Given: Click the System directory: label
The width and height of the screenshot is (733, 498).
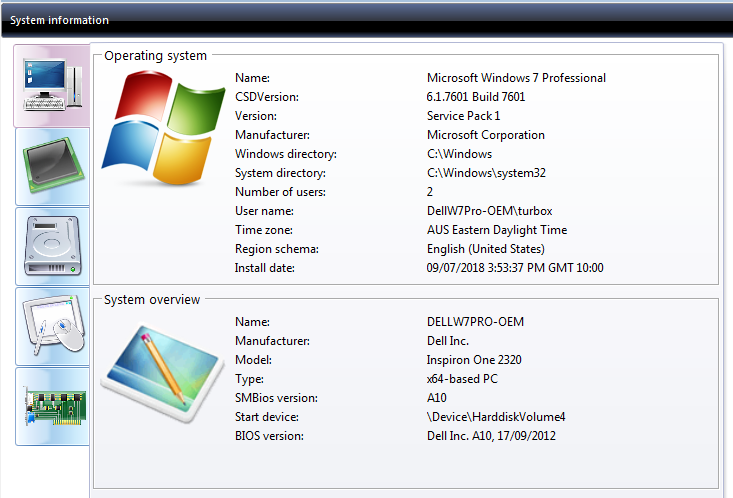Looking at the screenshot, I should 280,173.
